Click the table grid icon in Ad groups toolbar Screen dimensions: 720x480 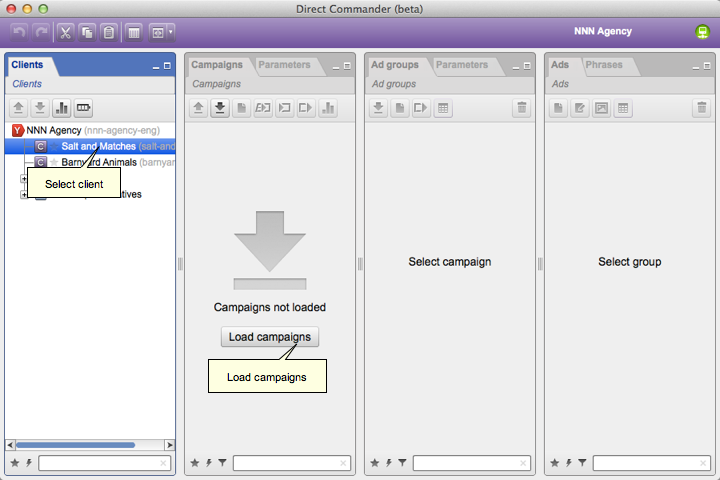[443, 108]
